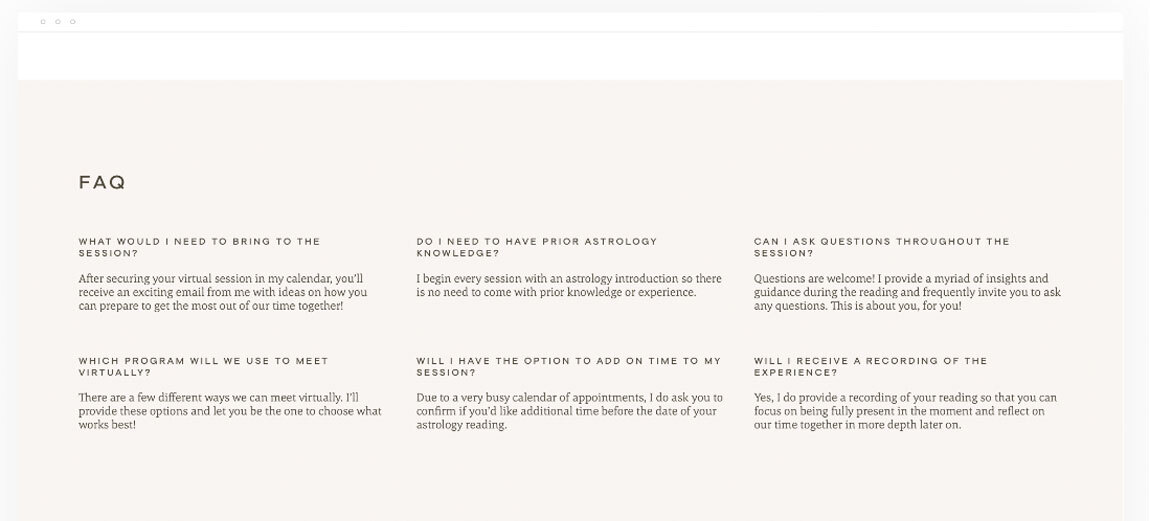This screenshot has height=521, width=1150.
Task: Click the answer about securing your virtual session
Action: pyautogui.click(x=222, y=292)
